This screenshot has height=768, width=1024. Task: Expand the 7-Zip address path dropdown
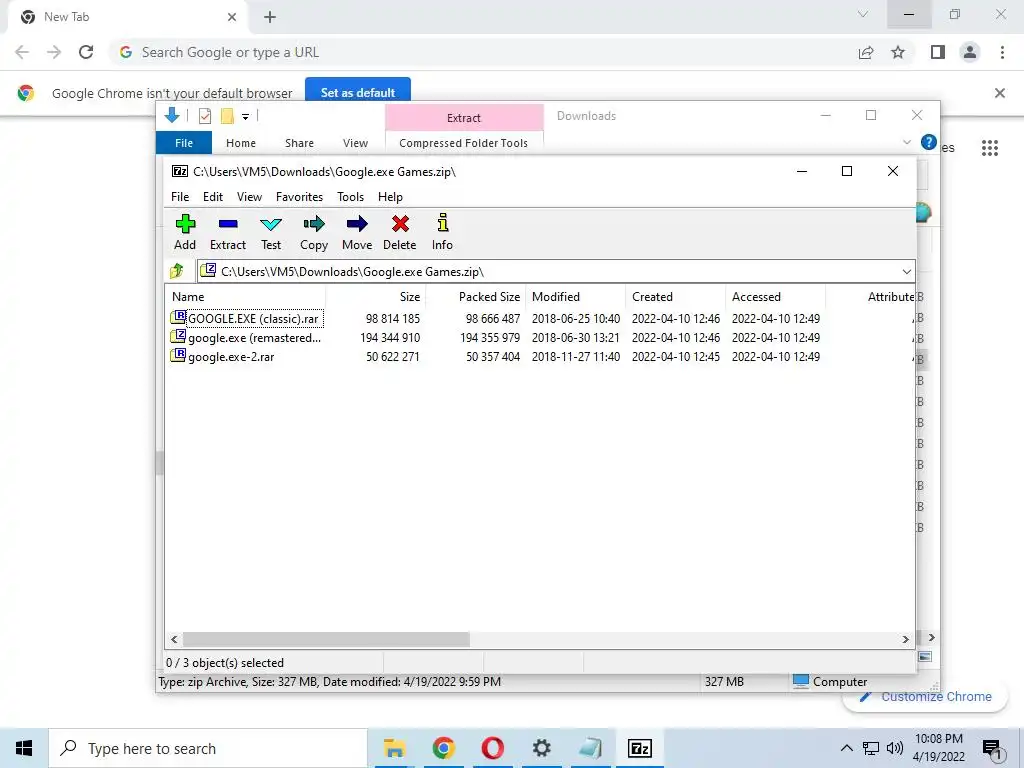[x=906, y=272]
